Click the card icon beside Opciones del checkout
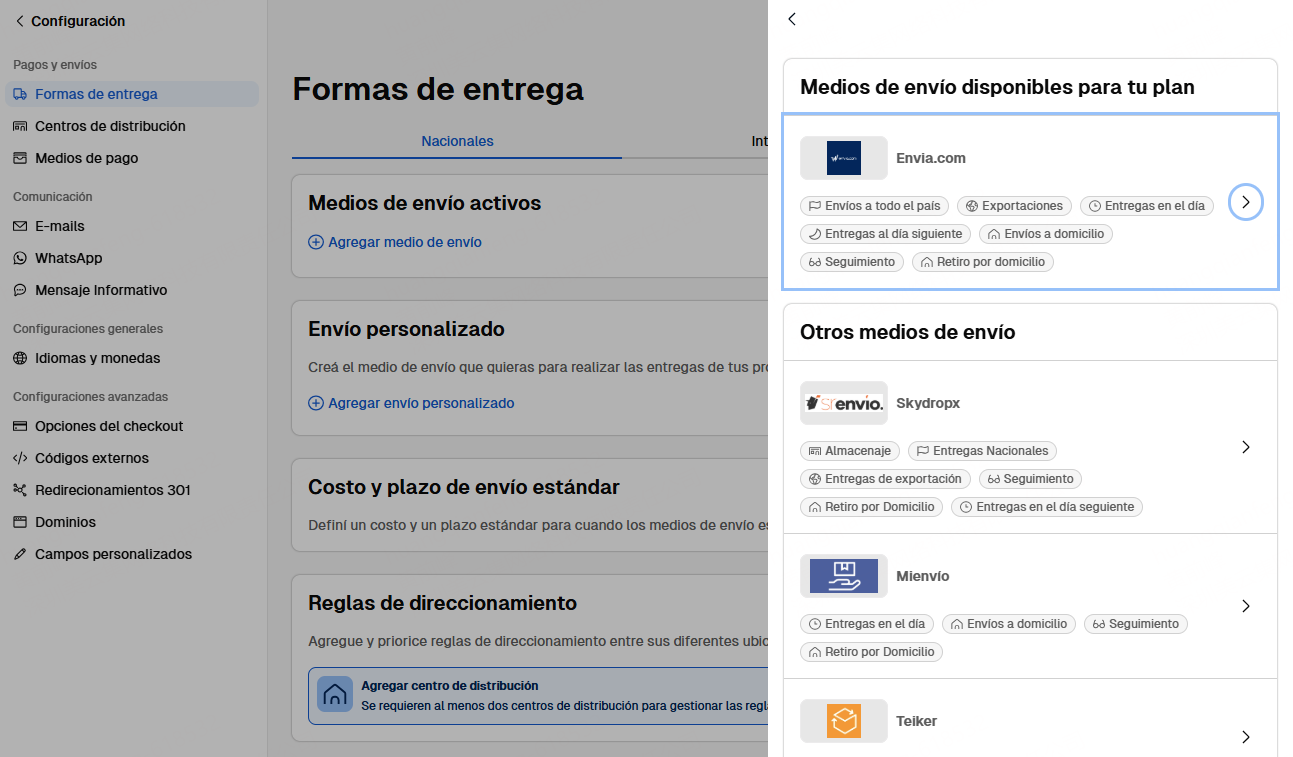Image resolution: width=1293 pixels, height=757 pixels. (x=20, y=426)
